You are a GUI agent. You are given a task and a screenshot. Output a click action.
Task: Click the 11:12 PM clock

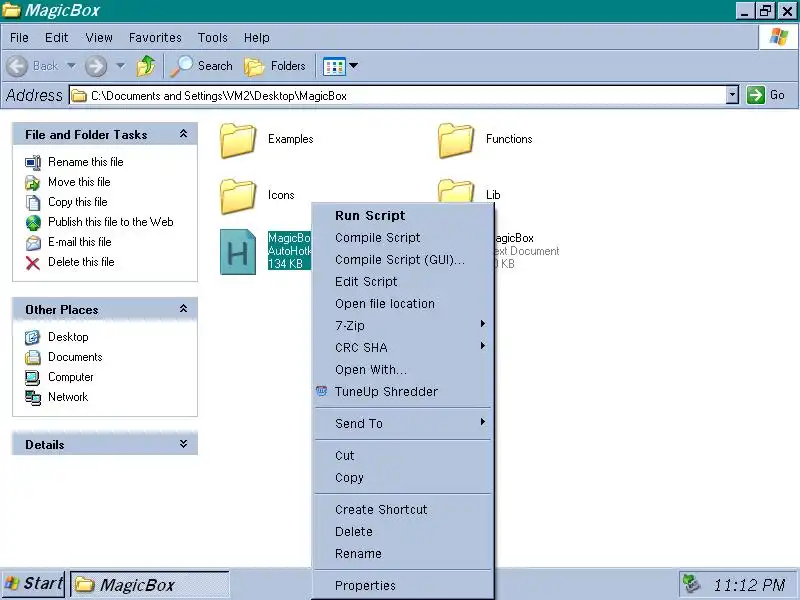click(x=748, y=585)
